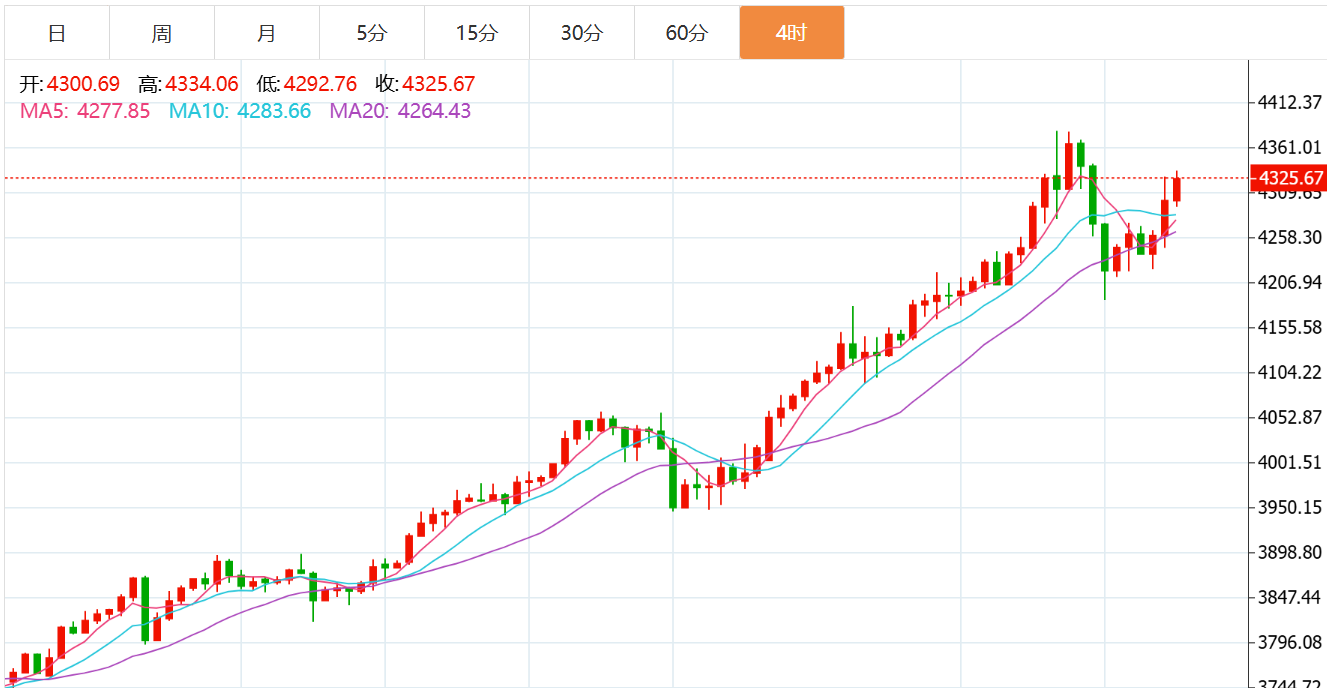The width and height of the screenshot is (1327, 688).
Task: Click the MA20 value 4264.43
Action: tap(434, 111)
